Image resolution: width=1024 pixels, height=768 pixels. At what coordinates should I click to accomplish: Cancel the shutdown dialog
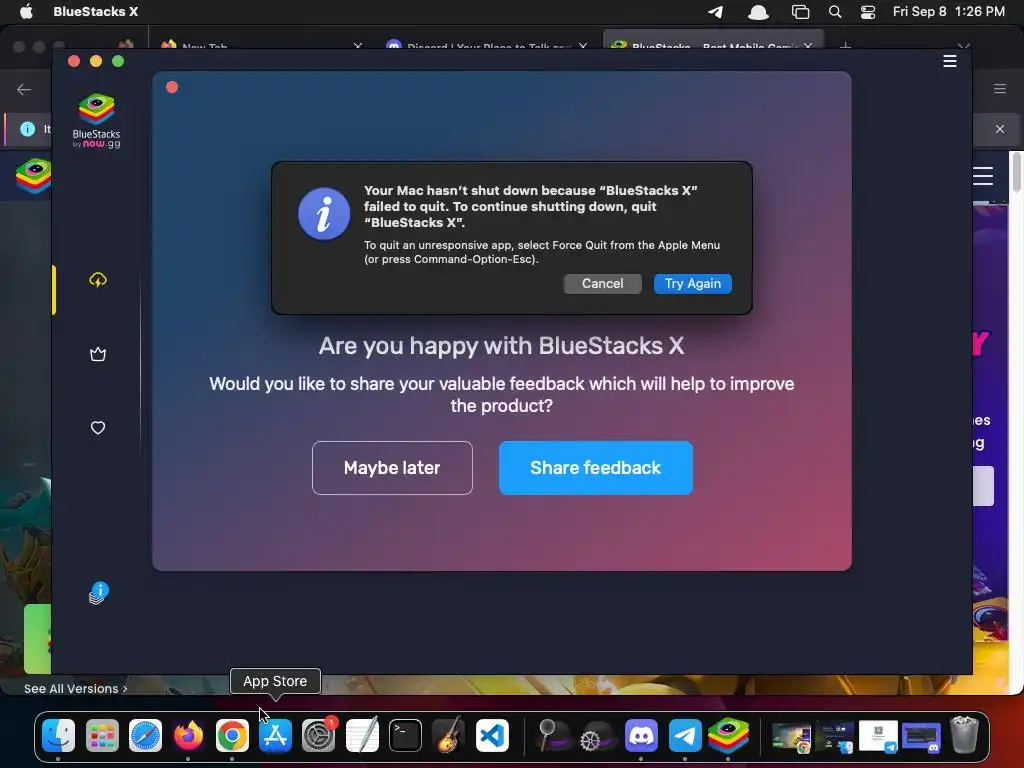click(602, 283)
